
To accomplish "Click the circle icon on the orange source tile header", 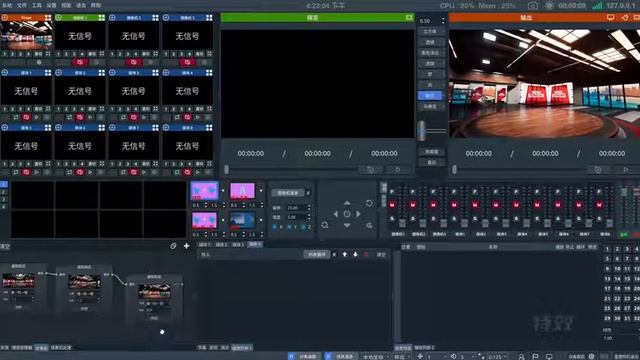I will coord(4,18).
